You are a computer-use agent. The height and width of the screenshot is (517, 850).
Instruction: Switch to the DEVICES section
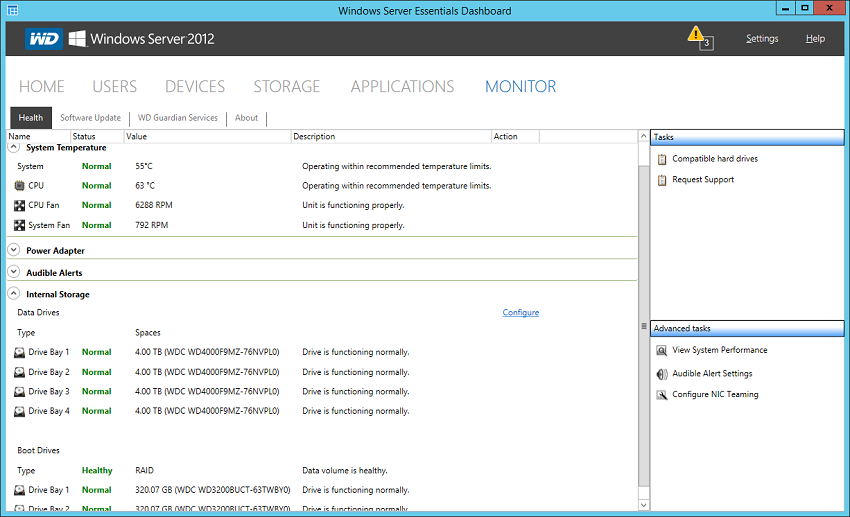point(195,87)
